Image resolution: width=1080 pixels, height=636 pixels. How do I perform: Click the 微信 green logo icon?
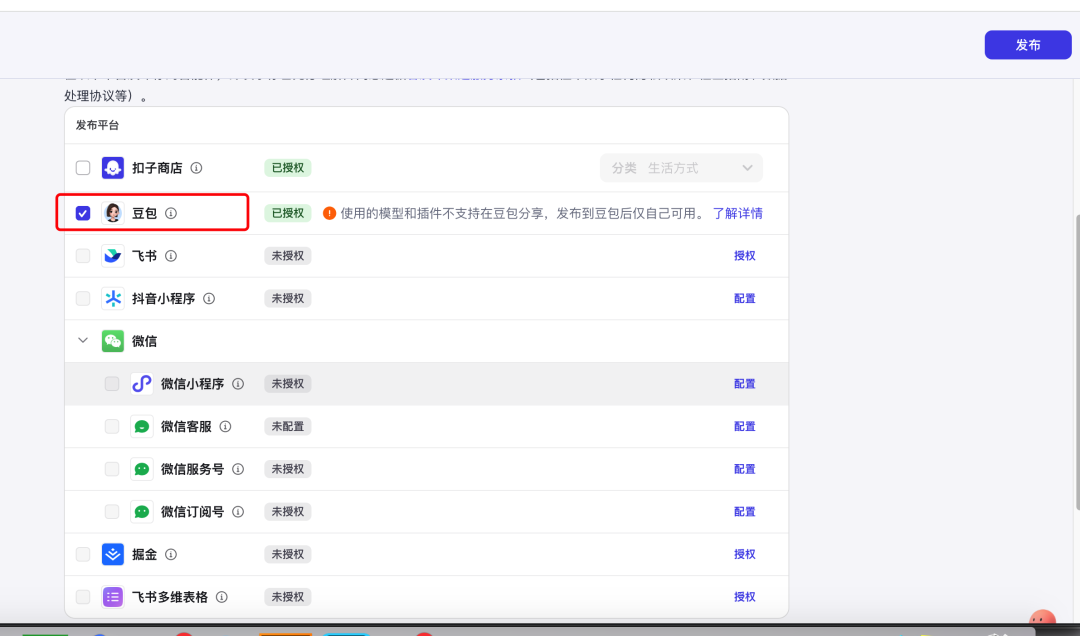pyautogui.click(x=113, y=341)
